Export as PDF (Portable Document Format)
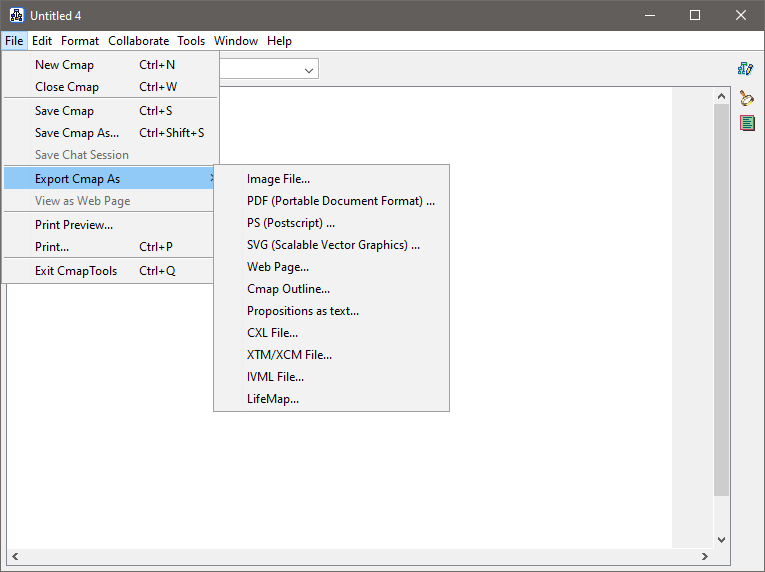The image size is (765, 572). tap(331, 201)
